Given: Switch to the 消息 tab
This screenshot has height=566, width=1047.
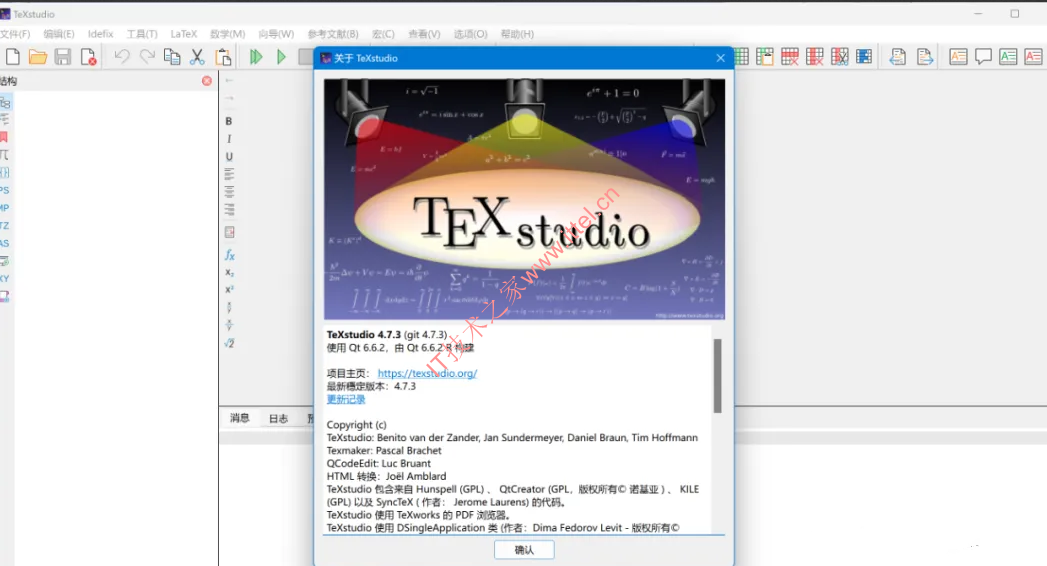Looking at the screenshot, I should click(x=240, y=418).
